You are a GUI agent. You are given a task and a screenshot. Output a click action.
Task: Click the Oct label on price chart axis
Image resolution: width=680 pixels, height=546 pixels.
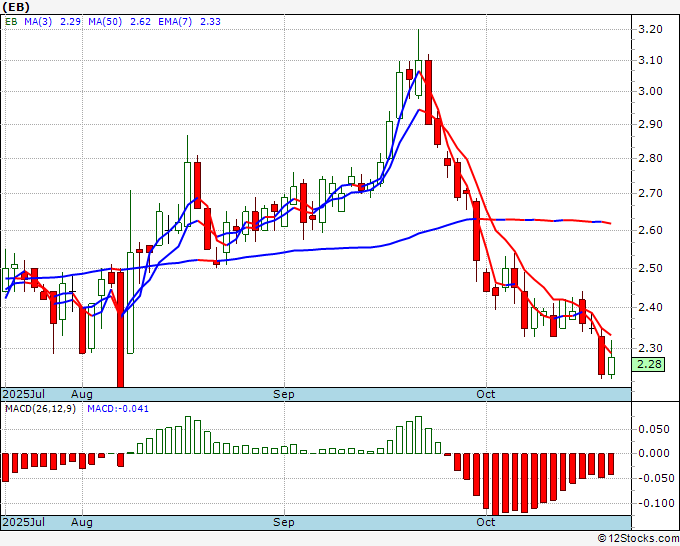(486, 394)
